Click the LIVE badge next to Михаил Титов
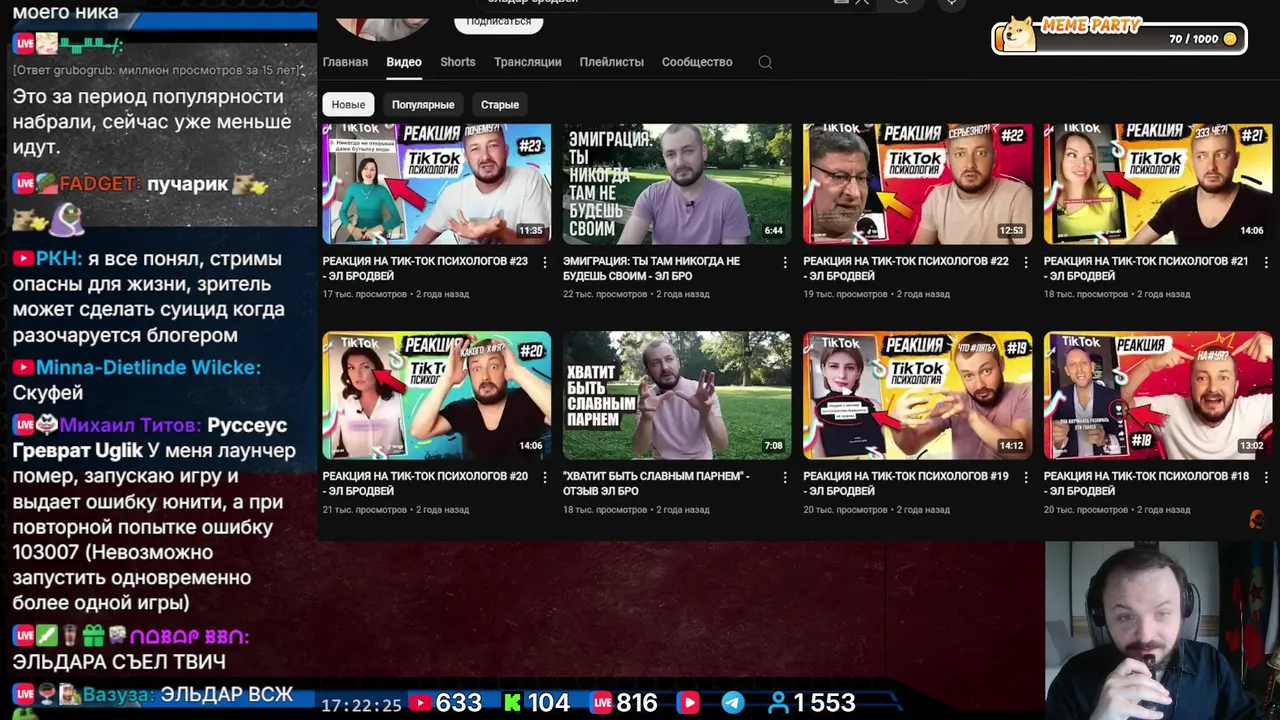Image resolution: width=1280 pixels, height=720 pixels. click(23, 425)
